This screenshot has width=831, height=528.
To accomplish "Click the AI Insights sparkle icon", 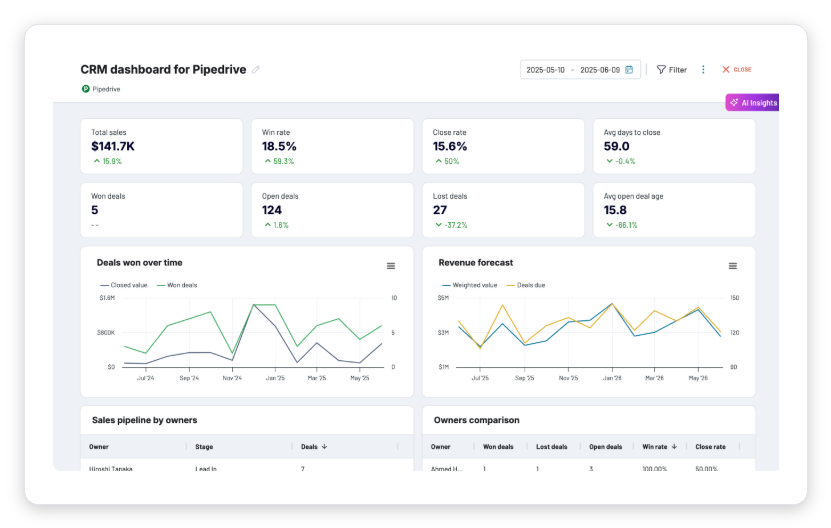I will tap(734, 103).
